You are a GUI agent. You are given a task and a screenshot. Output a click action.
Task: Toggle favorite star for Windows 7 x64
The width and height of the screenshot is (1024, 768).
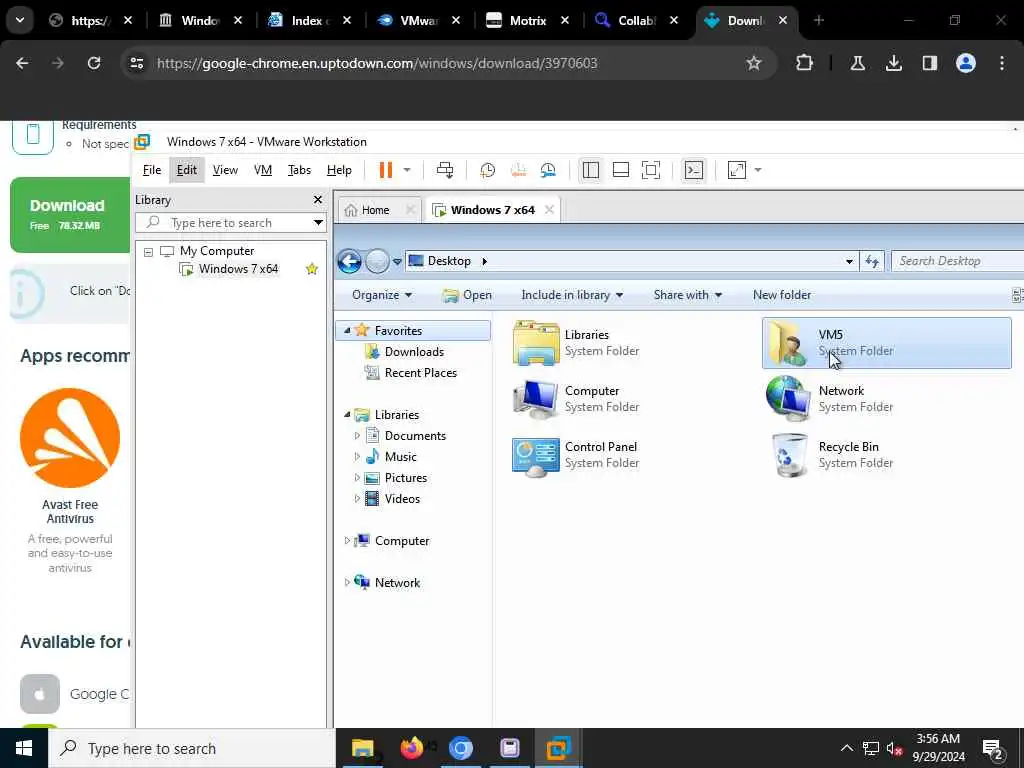point(312,269)
